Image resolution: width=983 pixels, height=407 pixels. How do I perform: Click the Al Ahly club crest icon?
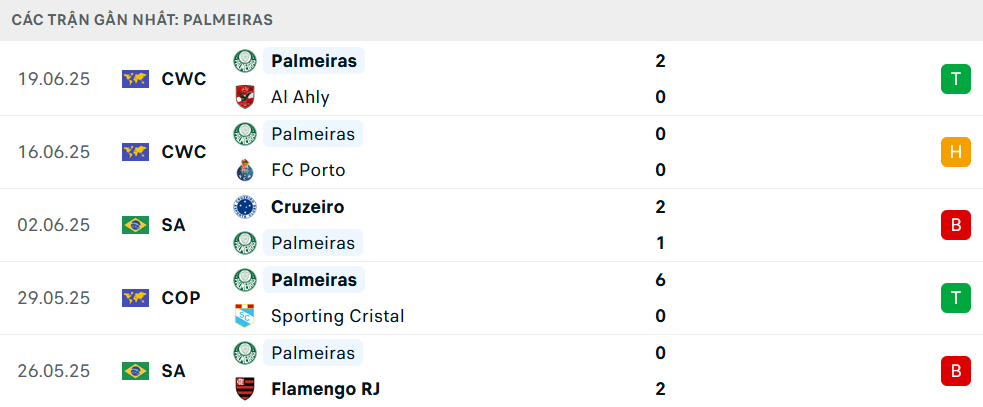[x=244, y=97]
